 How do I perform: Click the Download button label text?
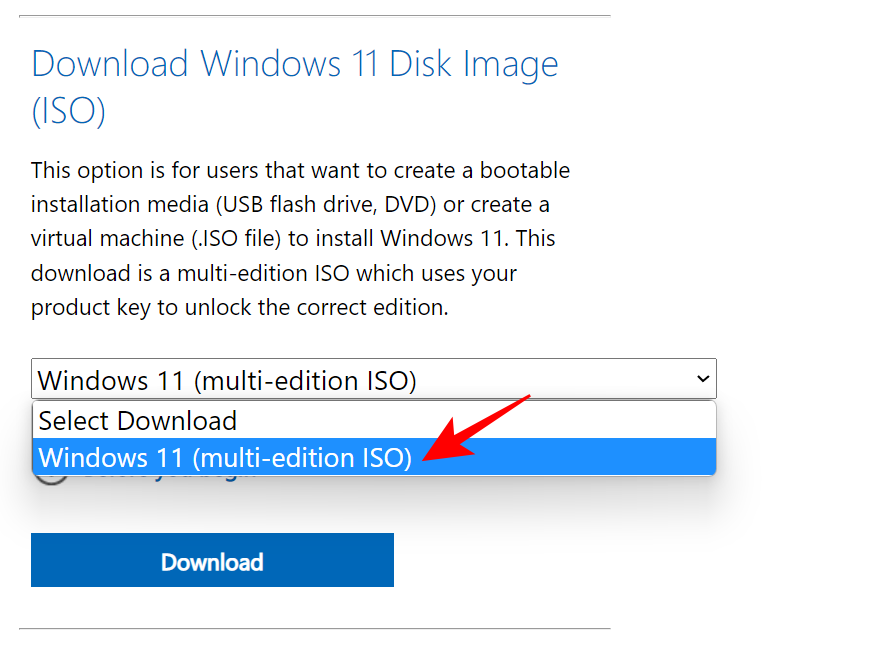point(212,561)
